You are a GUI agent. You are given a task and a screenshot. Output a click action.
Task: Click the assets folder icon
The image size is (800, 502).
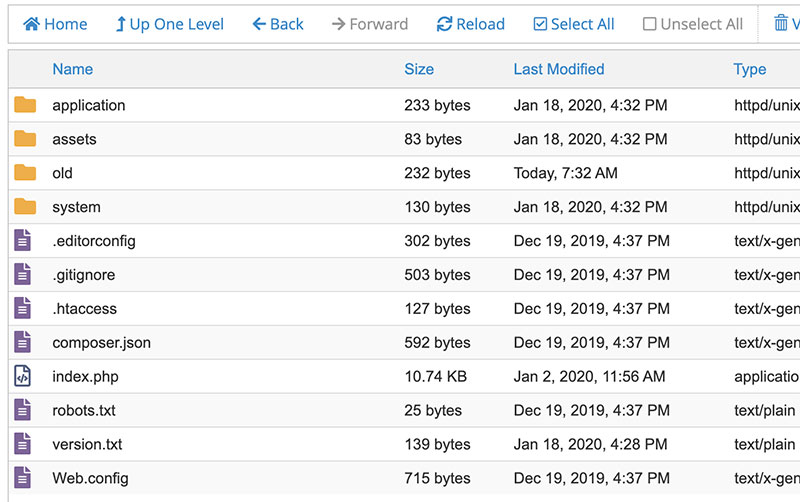pyautogui.click(x=25, y=139)
